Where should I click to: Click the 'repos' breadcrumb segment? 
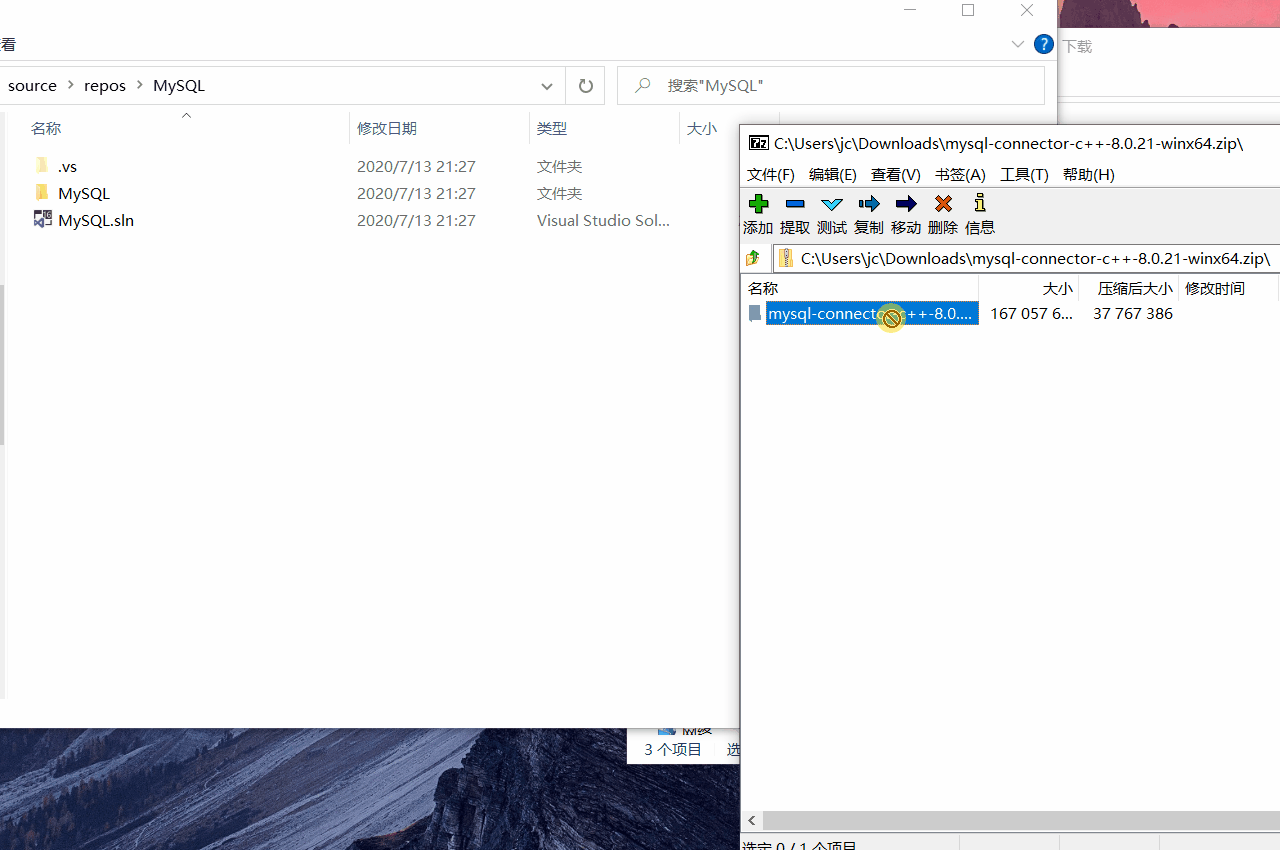point(105,86)
